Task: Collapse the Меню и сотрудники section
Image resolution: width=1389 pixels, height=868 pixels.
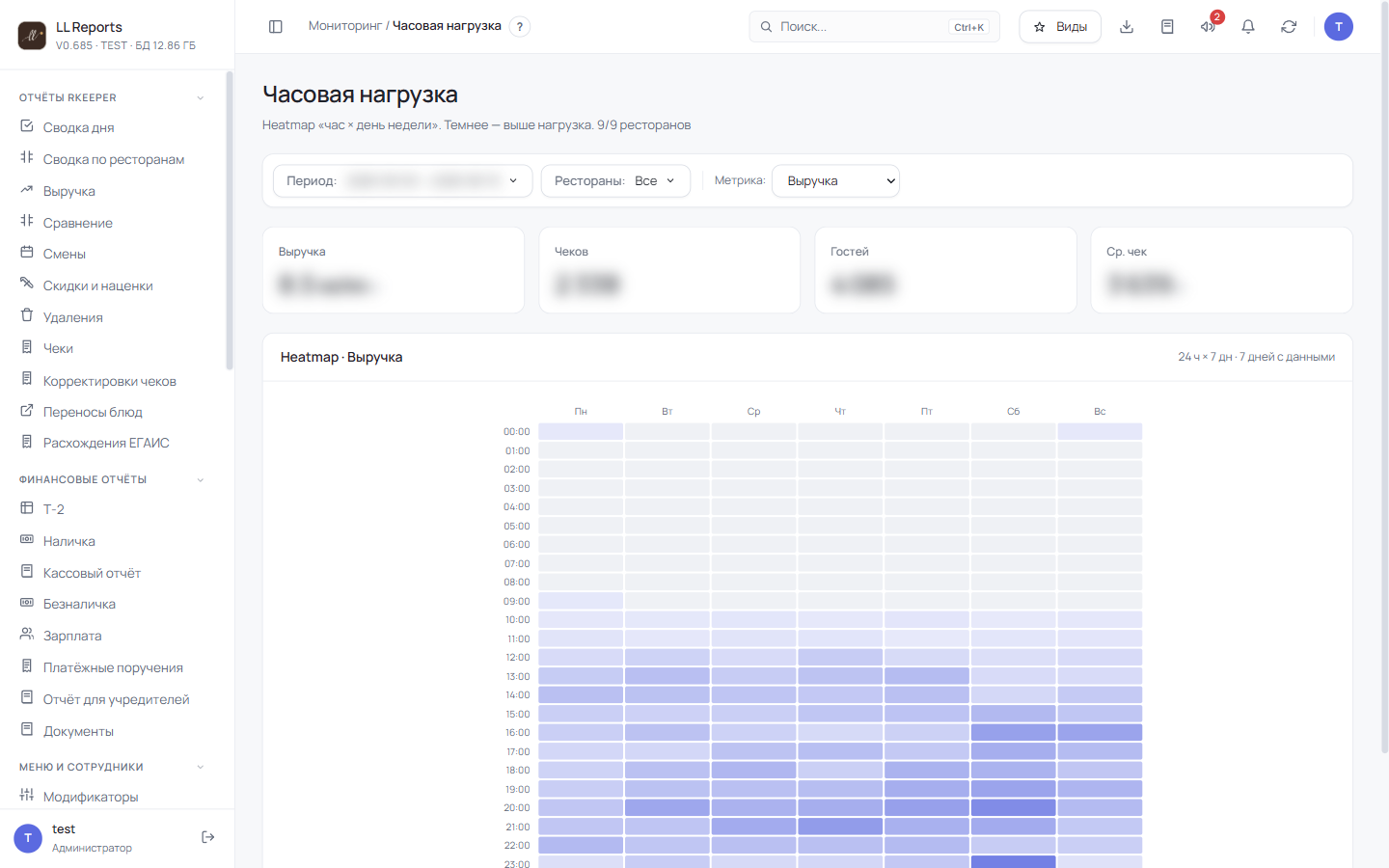Action: coord(201,767)
